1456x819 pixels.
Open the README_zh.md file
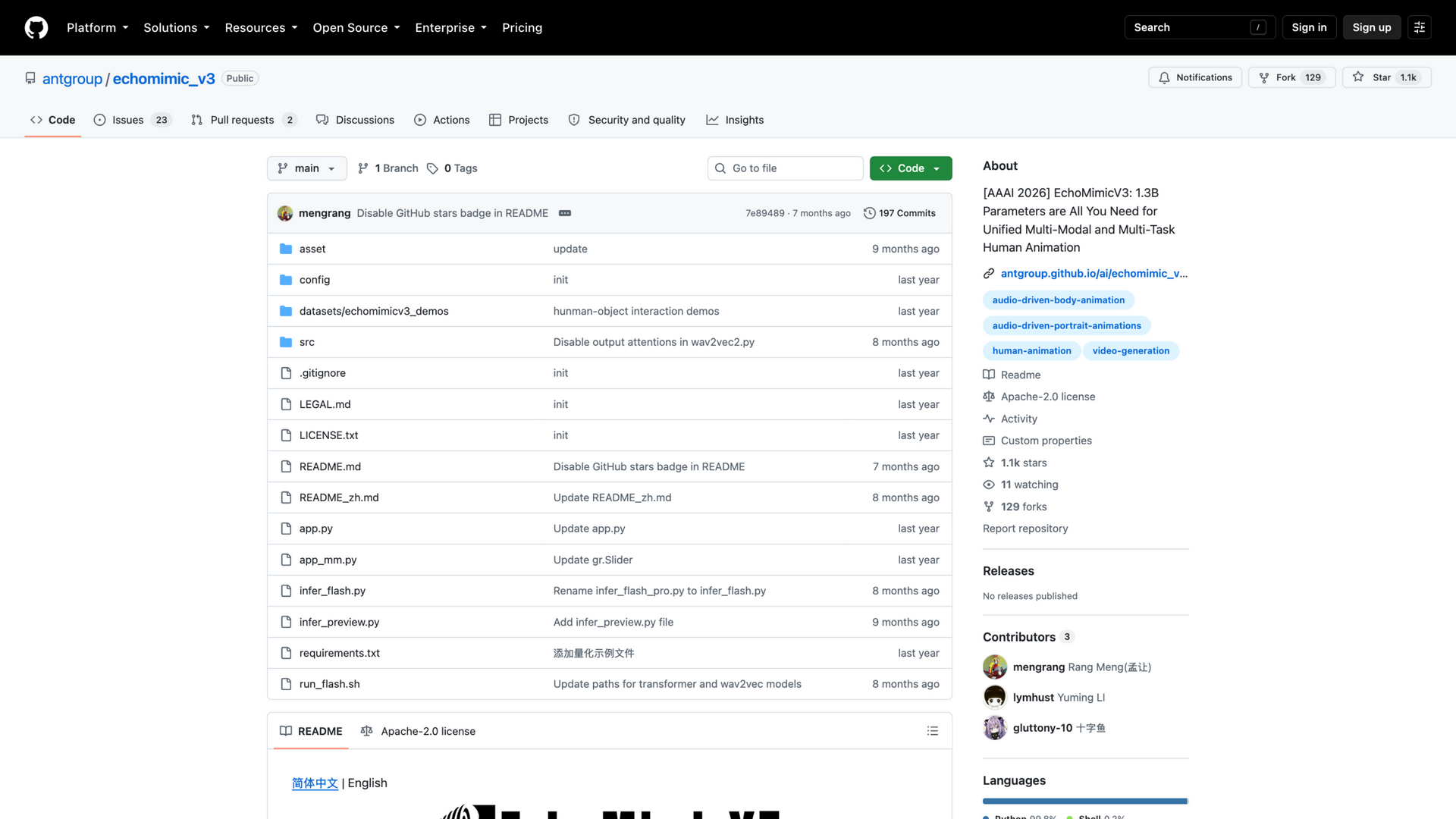point(339,497)
